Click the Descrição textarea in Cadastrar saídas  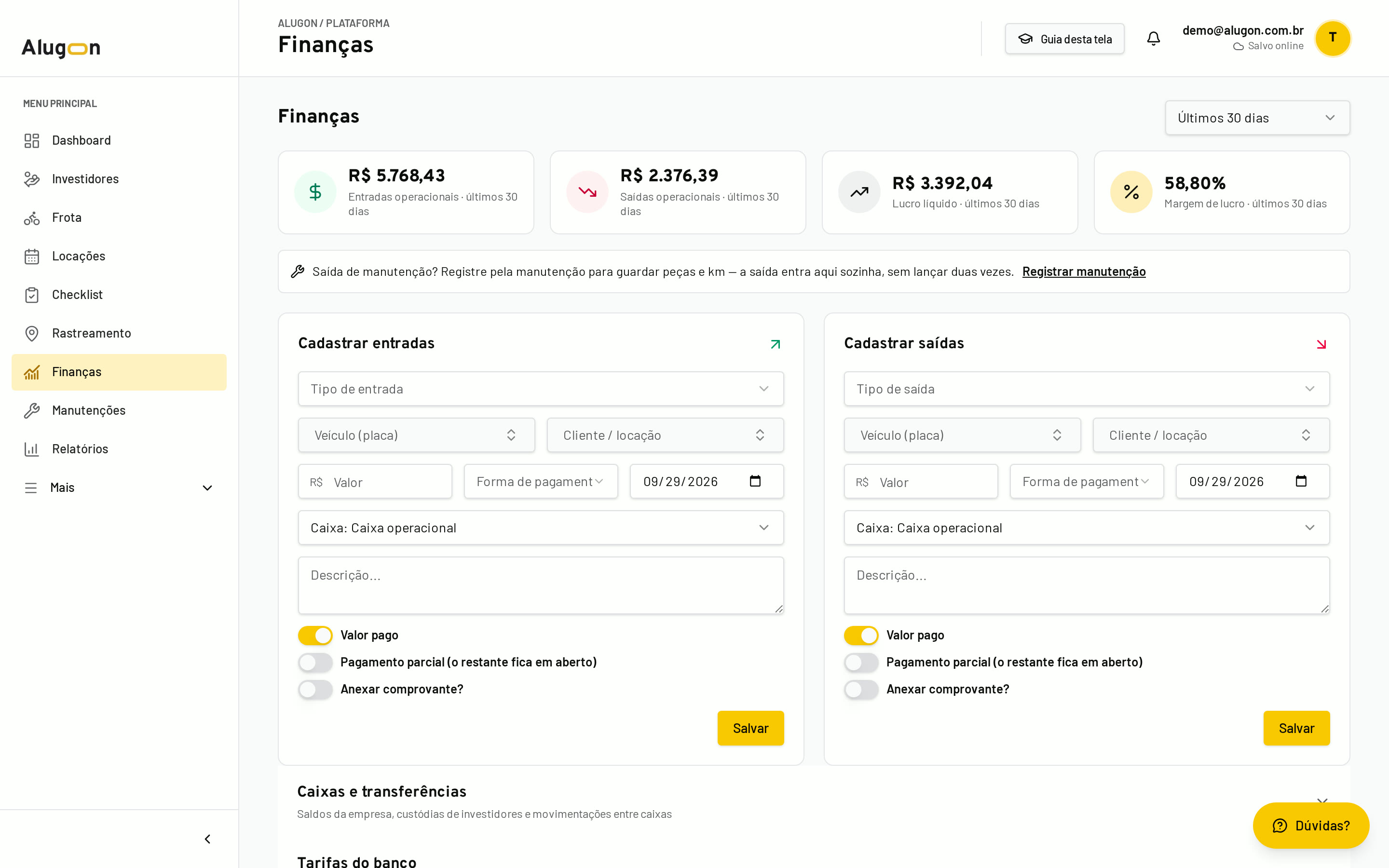coord(1087,585)
